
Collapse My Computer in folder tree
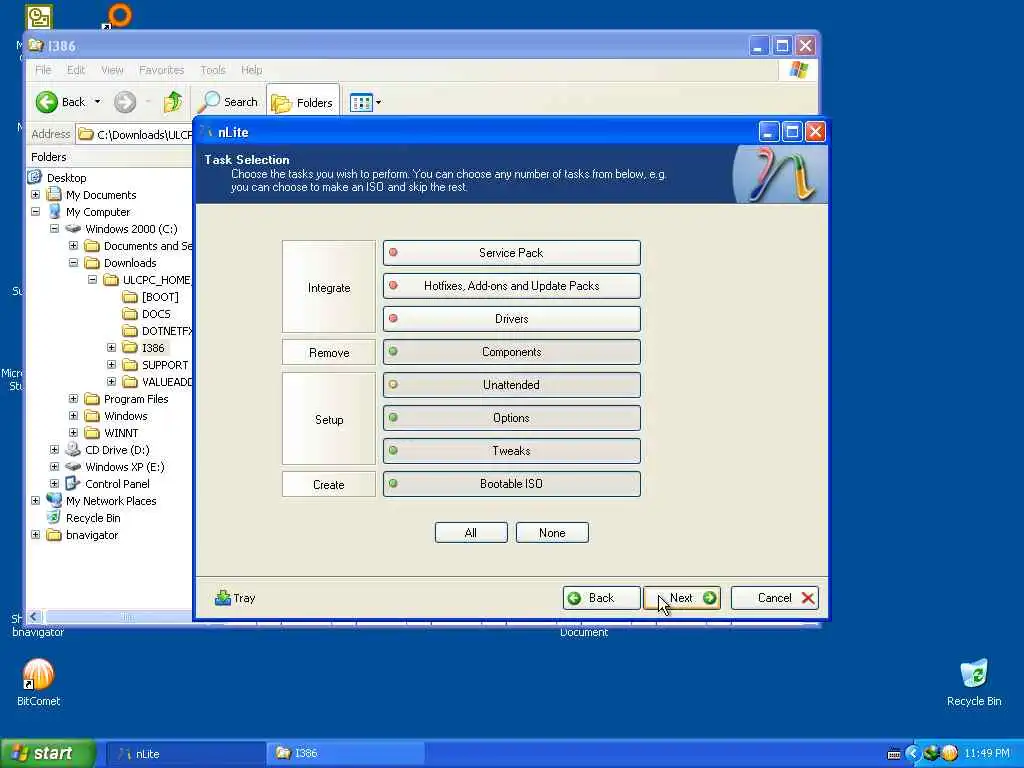click(35, 212)
